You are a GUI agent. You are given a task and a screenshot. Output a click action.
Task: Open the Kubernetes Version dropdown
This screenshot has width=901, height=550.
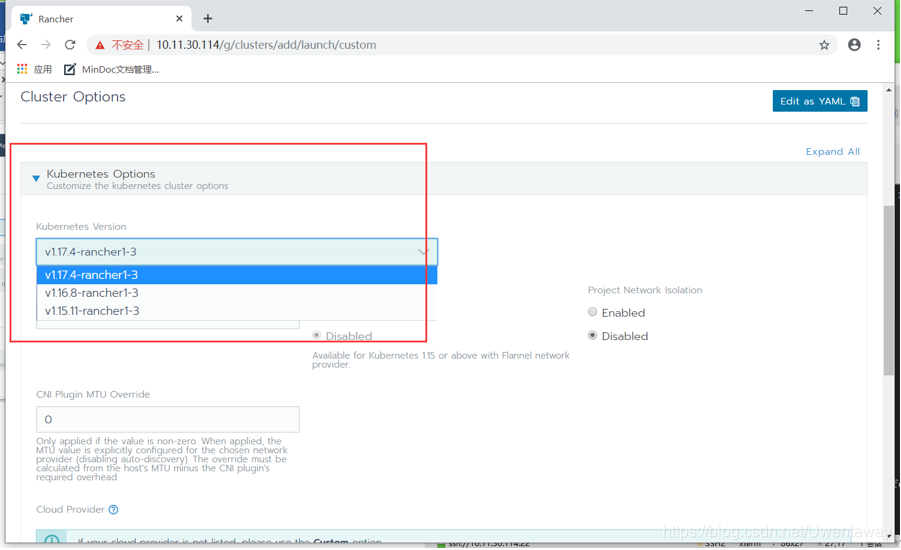click(x=237, y=252)
